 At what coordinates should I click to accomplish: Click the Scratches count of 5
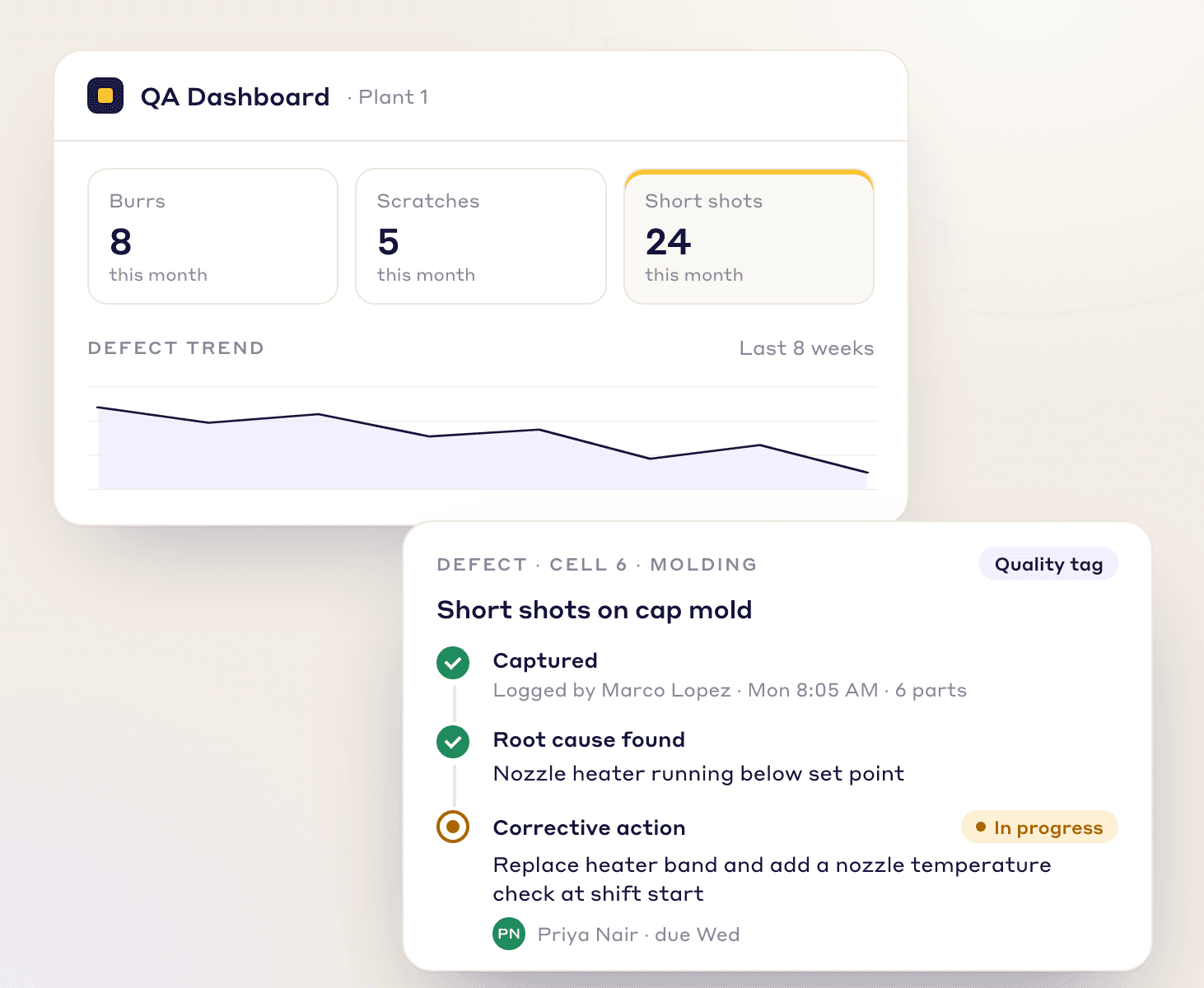[x=388, y=242]
